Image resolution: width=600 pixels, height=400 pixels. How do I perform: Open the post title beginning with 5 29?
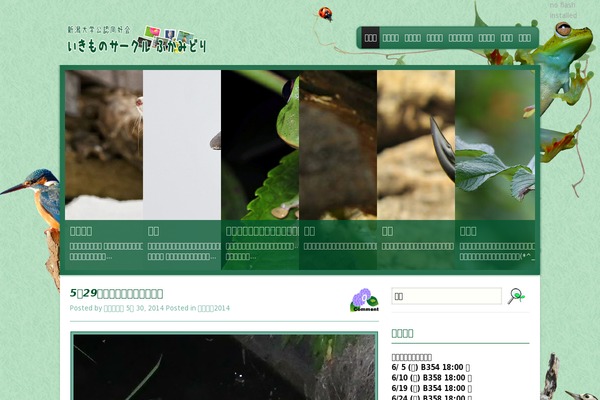click(x=116, y=294)
